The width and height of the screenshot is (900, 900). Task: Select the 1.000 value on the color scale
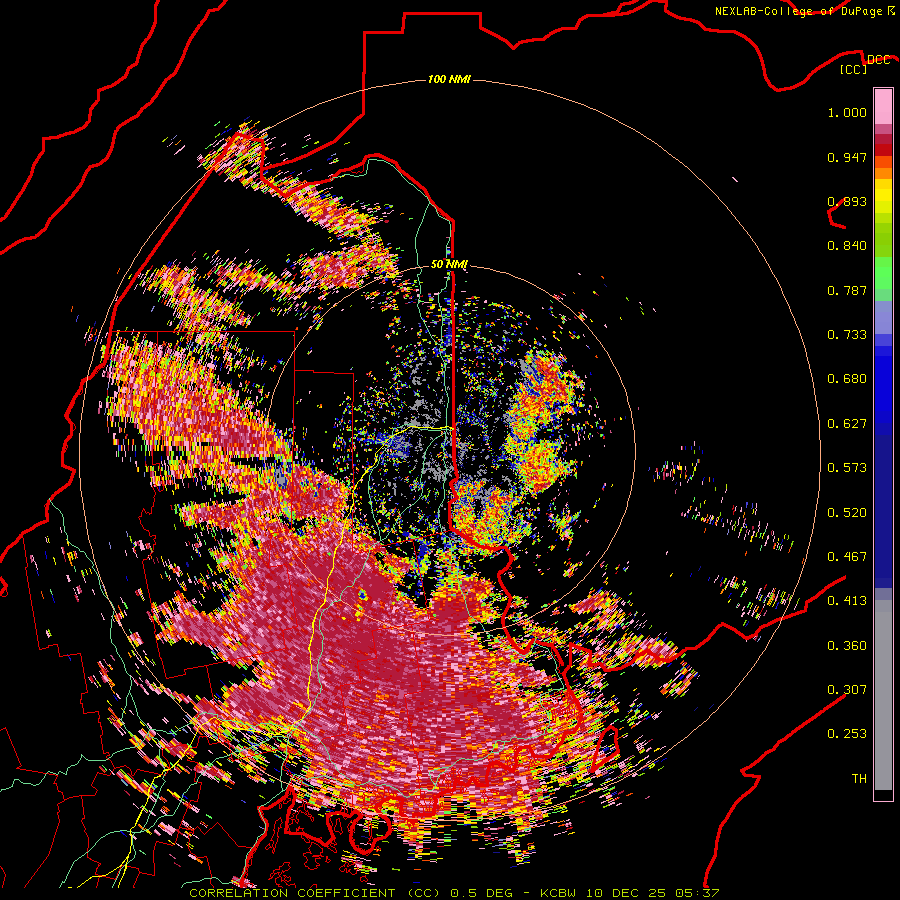[x=847, y=112]
